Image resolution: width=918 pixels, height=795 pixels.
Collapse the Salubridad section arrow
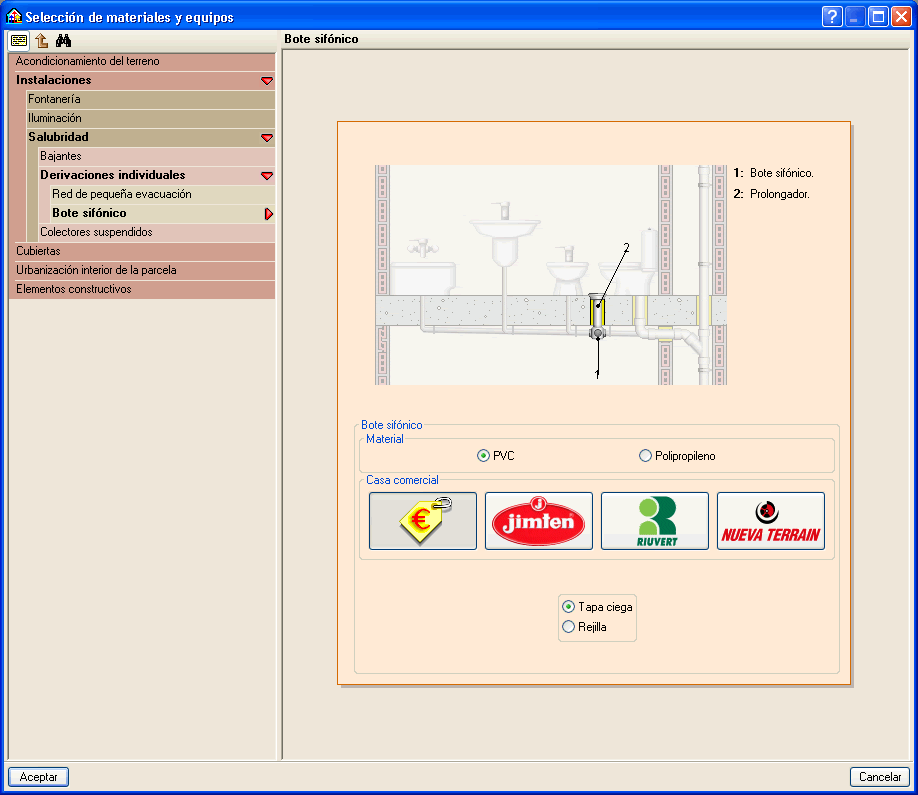click(x=267, y=138)
